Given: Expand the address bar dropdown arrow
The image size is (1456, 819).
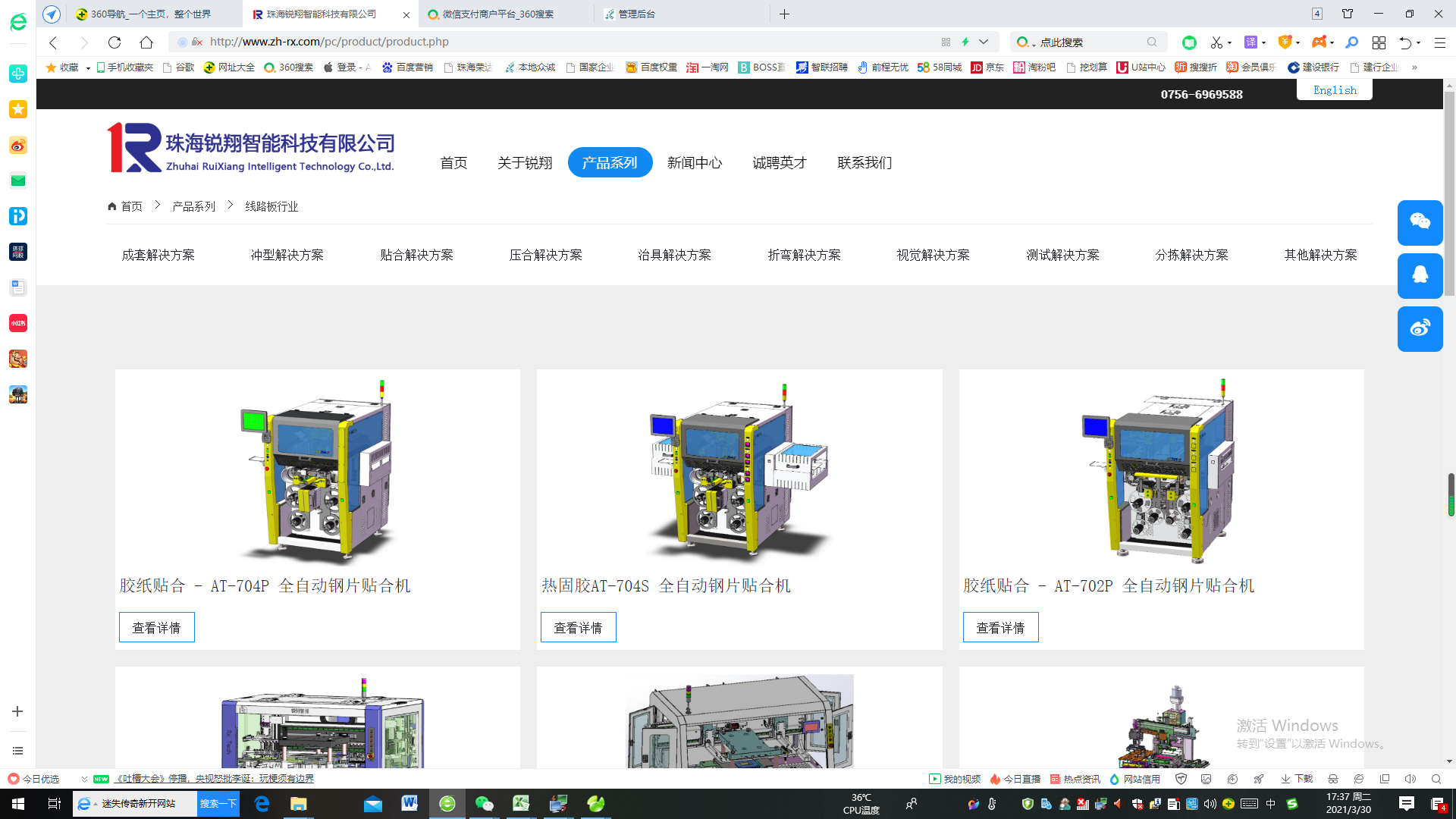Looking at the screenshot, I should click(984, 42).
